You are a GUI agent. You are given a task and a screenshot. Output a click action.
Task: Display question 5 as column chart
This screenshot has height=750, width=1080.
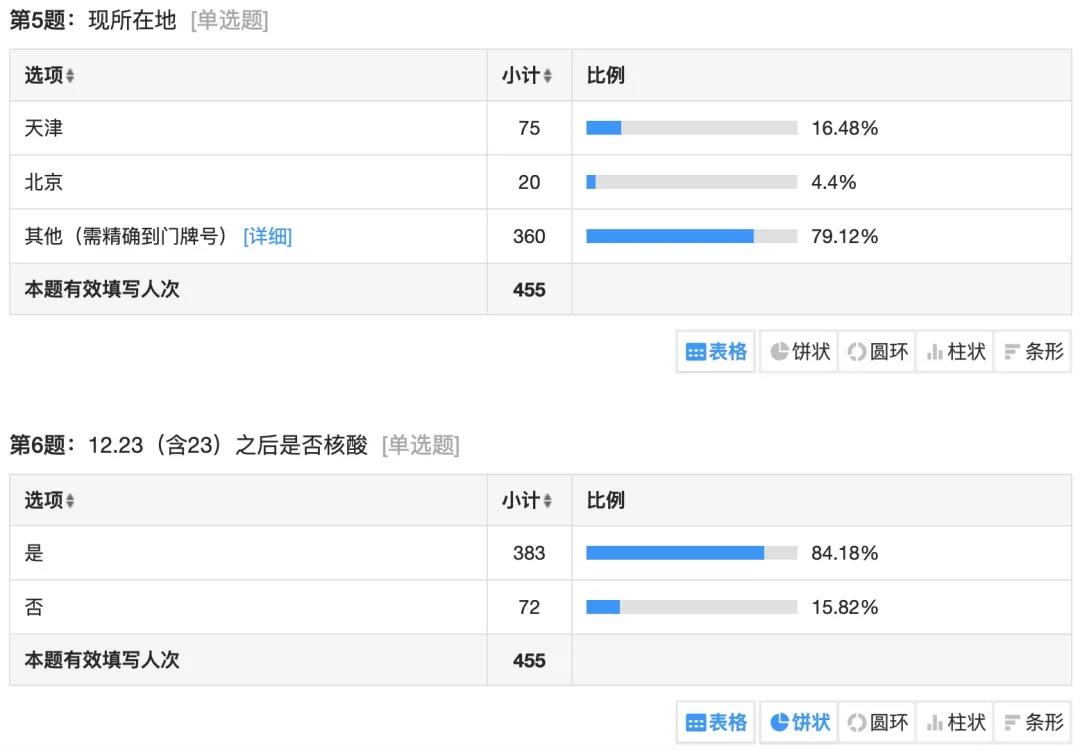tap(955, 352)
